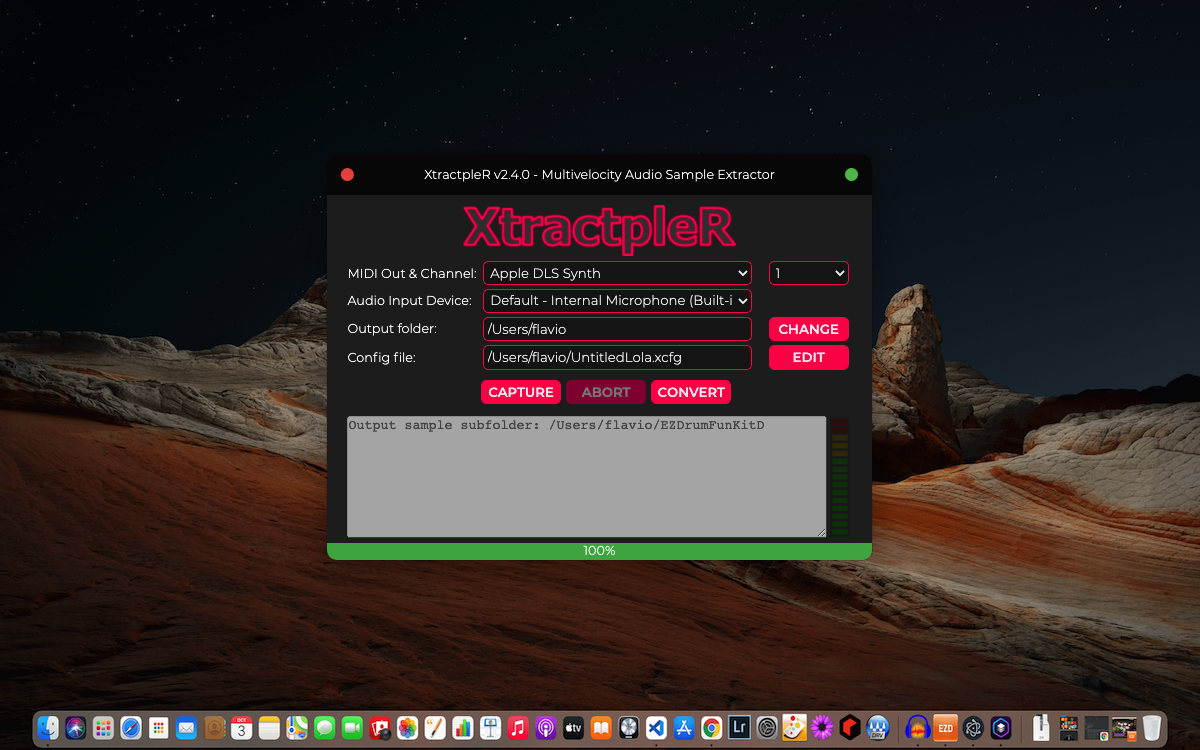Image resolution: width=1200 pixels, height=750 pixels.
Task: Open Apple Music from the Dock
Action: pyautogui.click(x=518, y=728)
